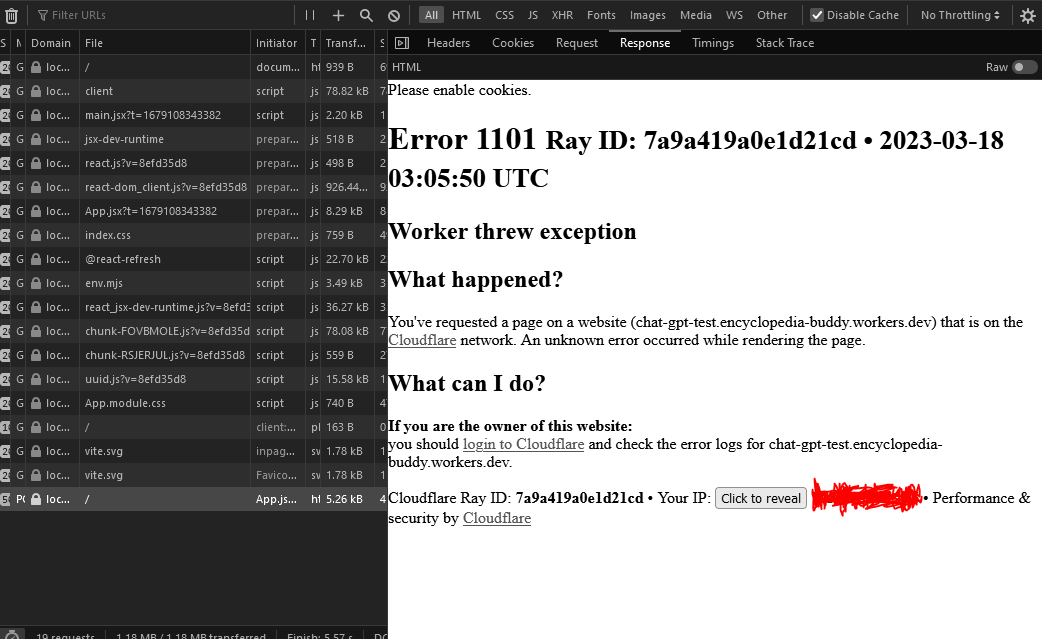Open the network search magnifier
1042x639 pixels.
pos(366,15)
